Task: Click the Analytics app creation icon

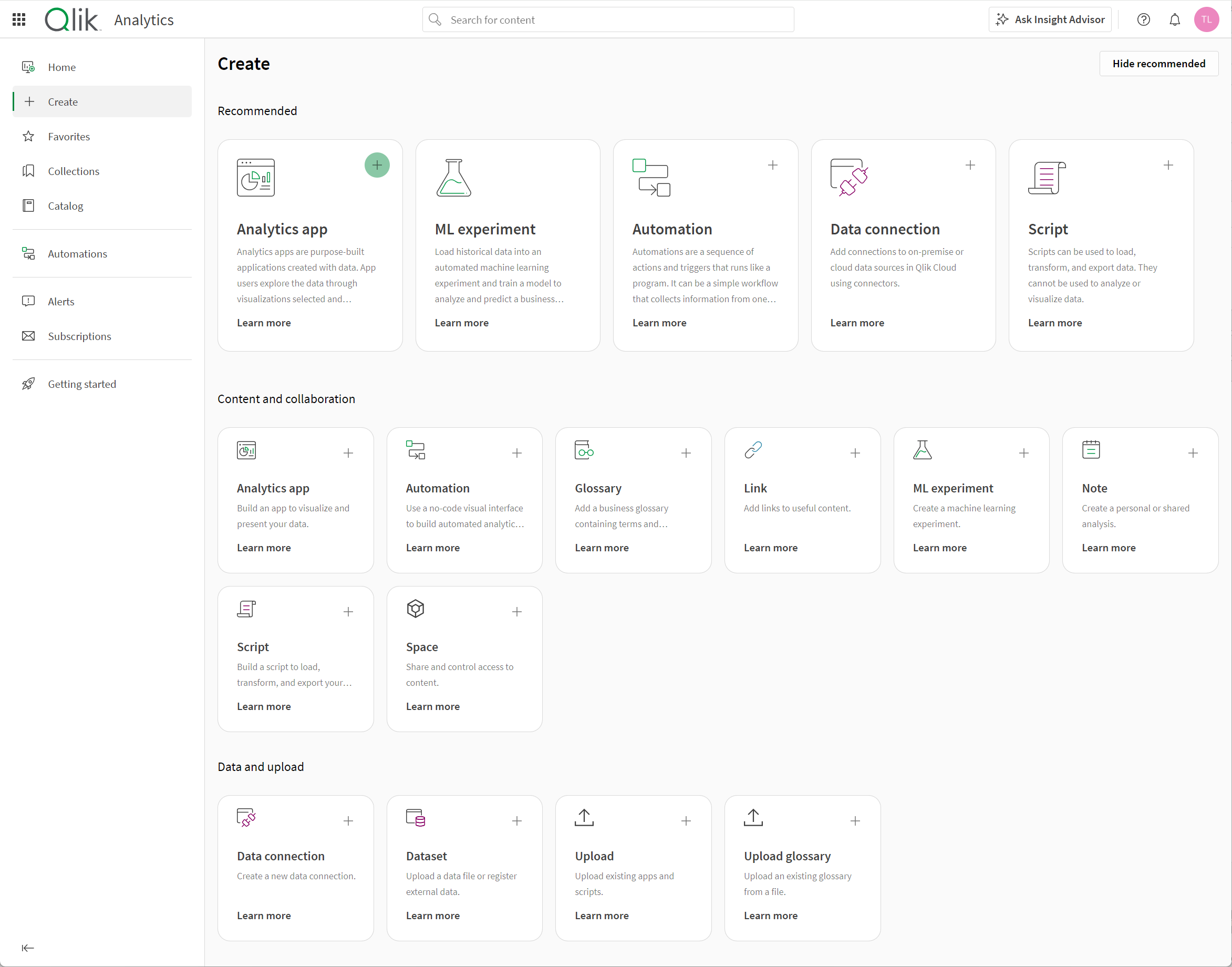Action: tap(377, 165)
